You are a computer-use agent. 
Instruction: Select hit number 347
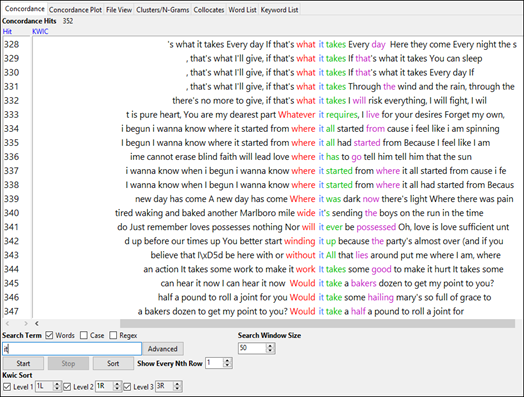(x=12, y=311)
